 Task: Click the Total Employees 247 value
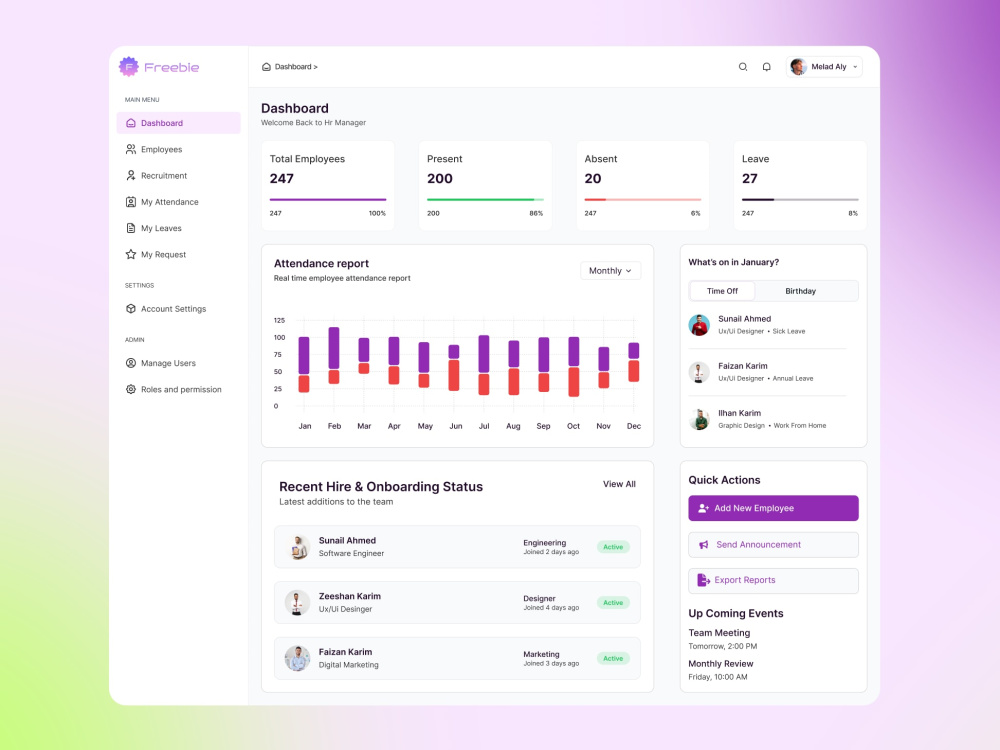(x=281, y=179)
